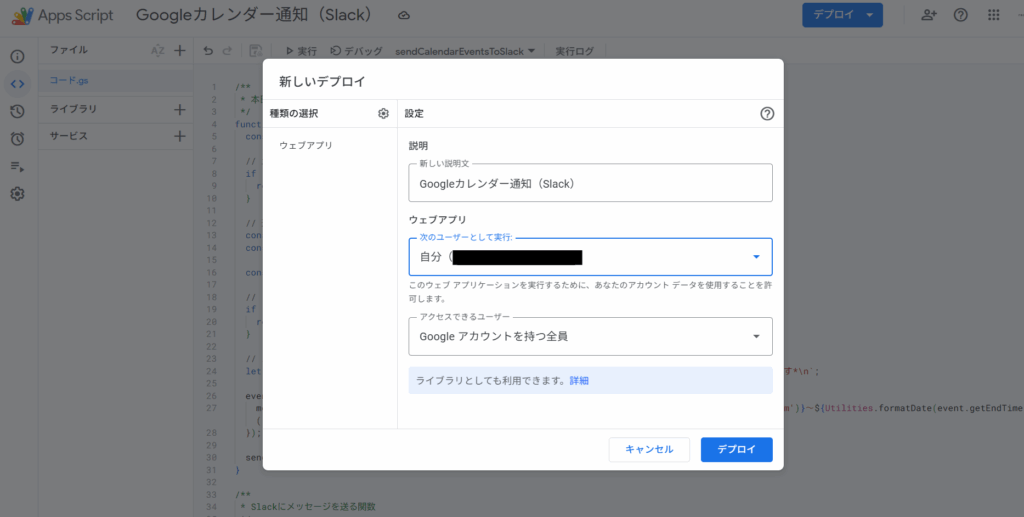This screenshot has width=1024, height=517.
Task: Open the Editor code icon in sidebar
Action: (x=17, y=84)
